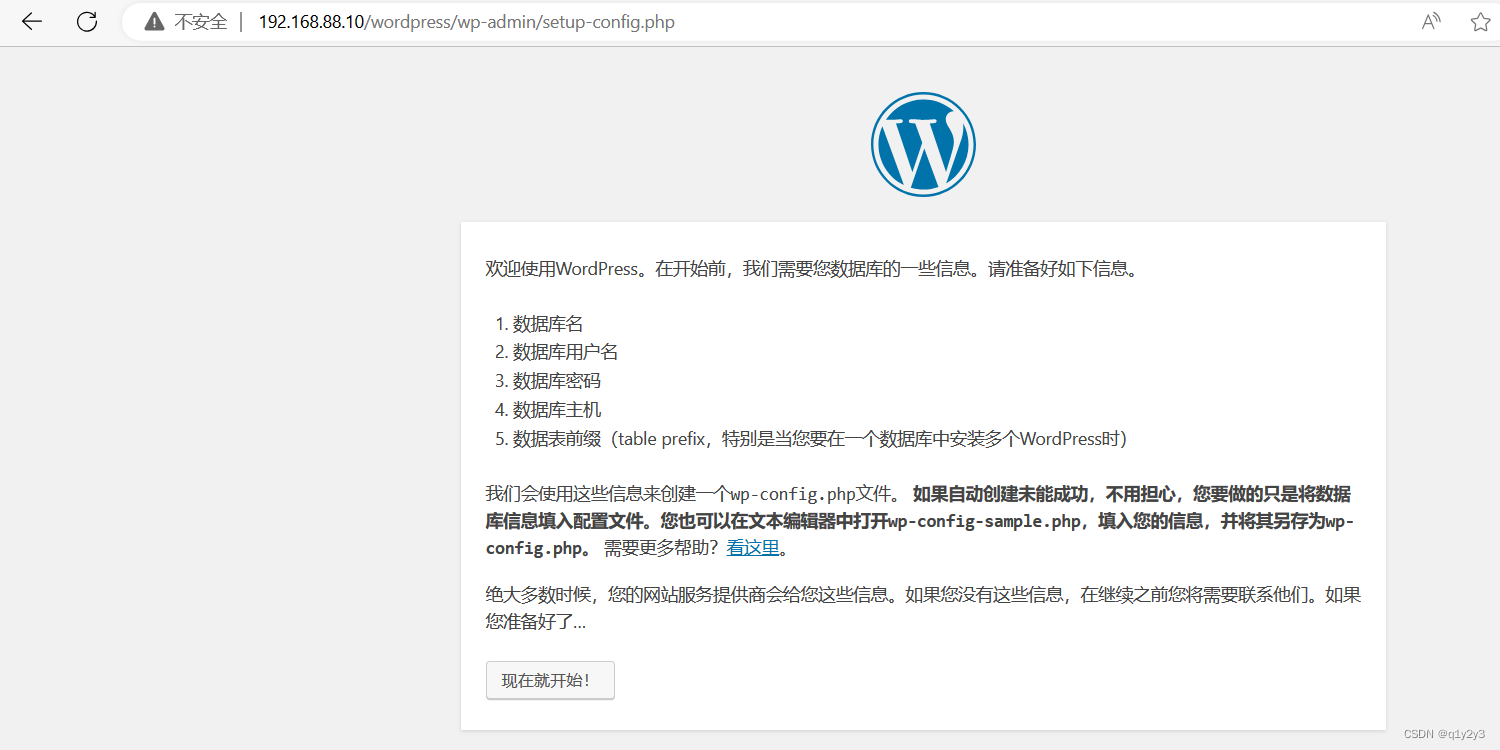The height and width of the screenshot is (750, 1500).
Task: Click the 不安全 security label
Action: point(201,22)
